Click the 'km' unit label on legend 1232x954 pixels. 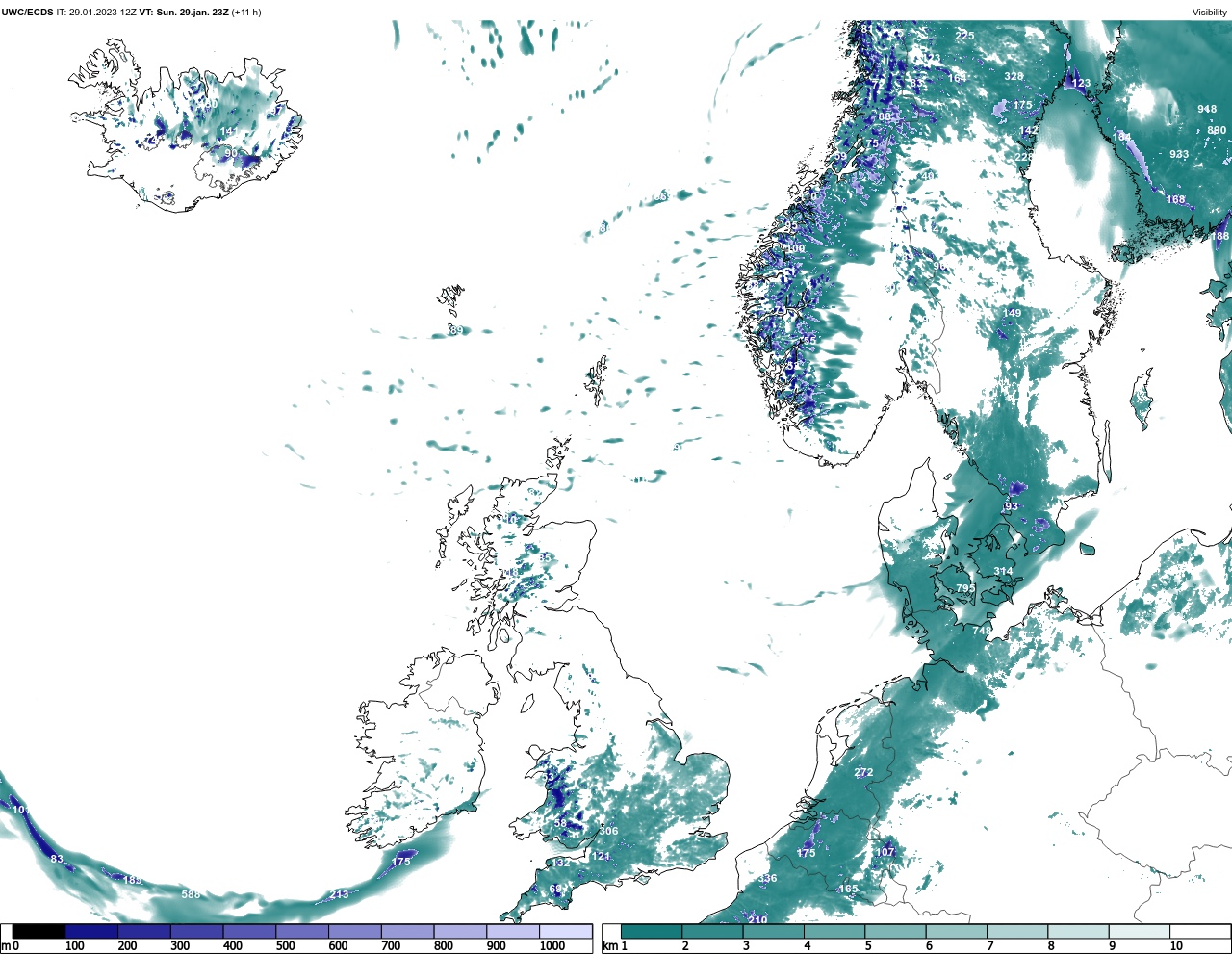(609, 946)
